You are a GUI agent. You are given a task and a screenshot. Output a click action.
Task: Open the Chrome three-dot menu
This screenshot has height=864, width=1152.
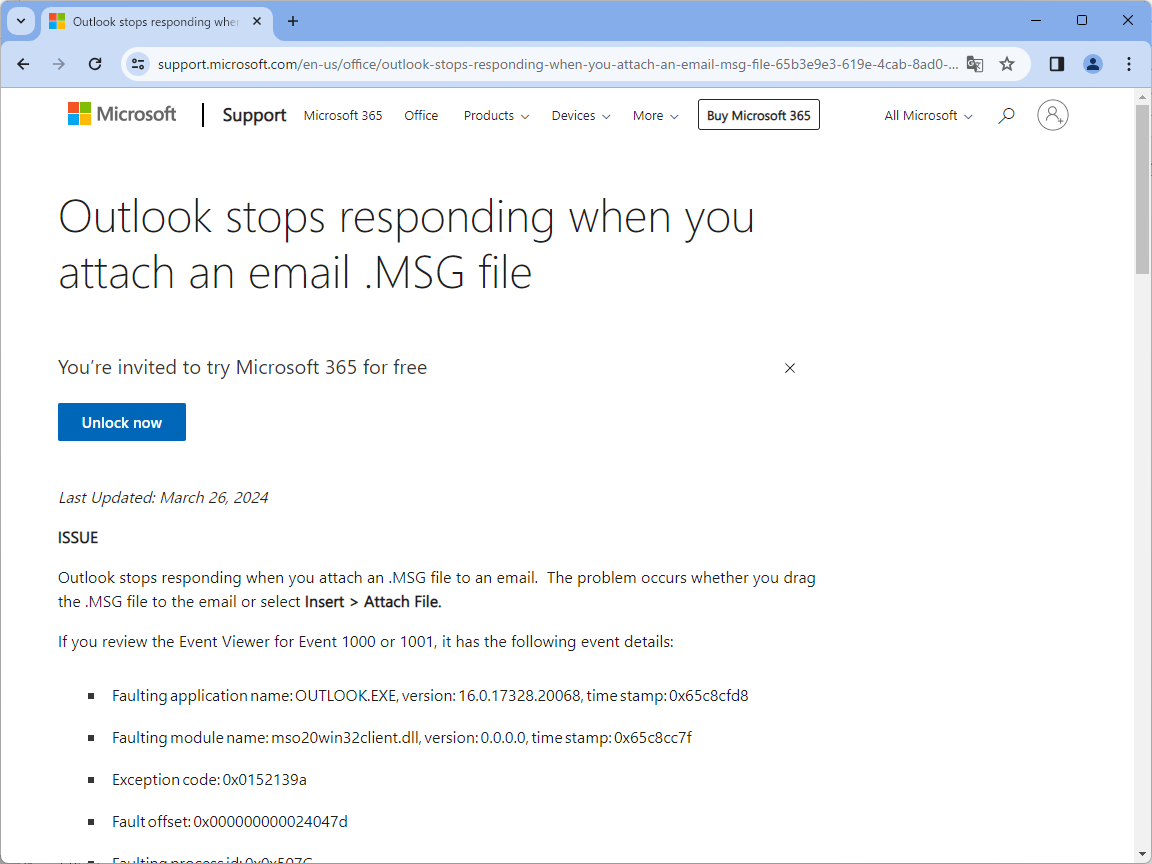click(x=1129, y=64)
